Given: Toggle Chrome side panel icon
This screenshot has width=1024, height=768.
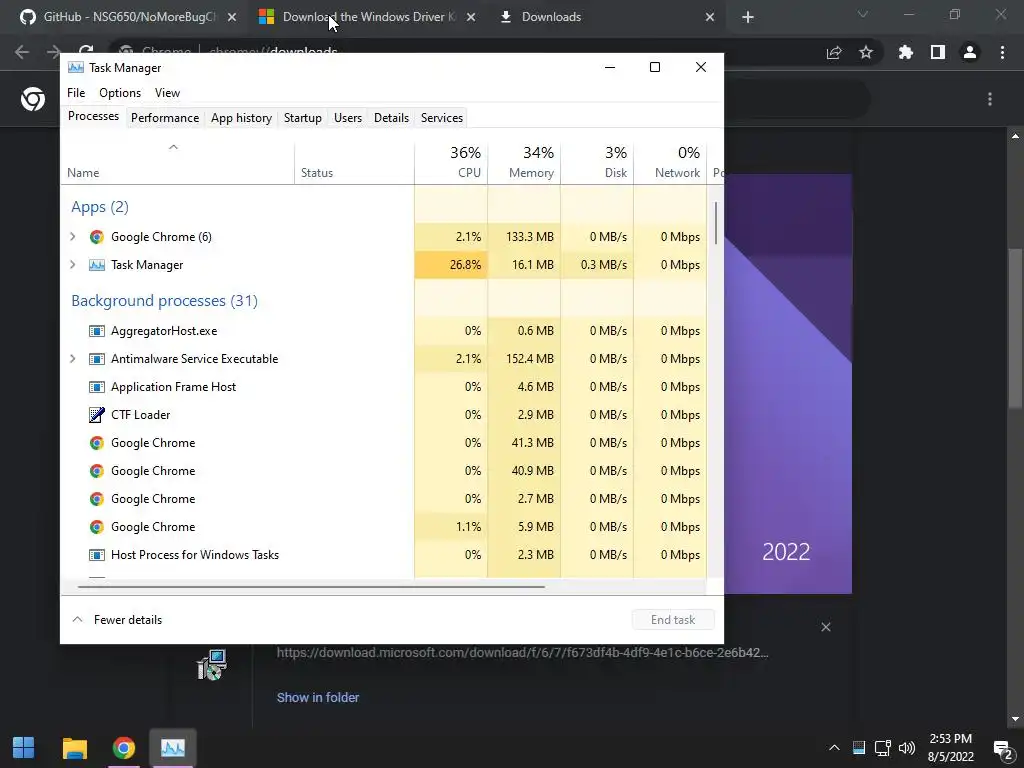Looking at the screenshot, I should click(x=938, y=52).
